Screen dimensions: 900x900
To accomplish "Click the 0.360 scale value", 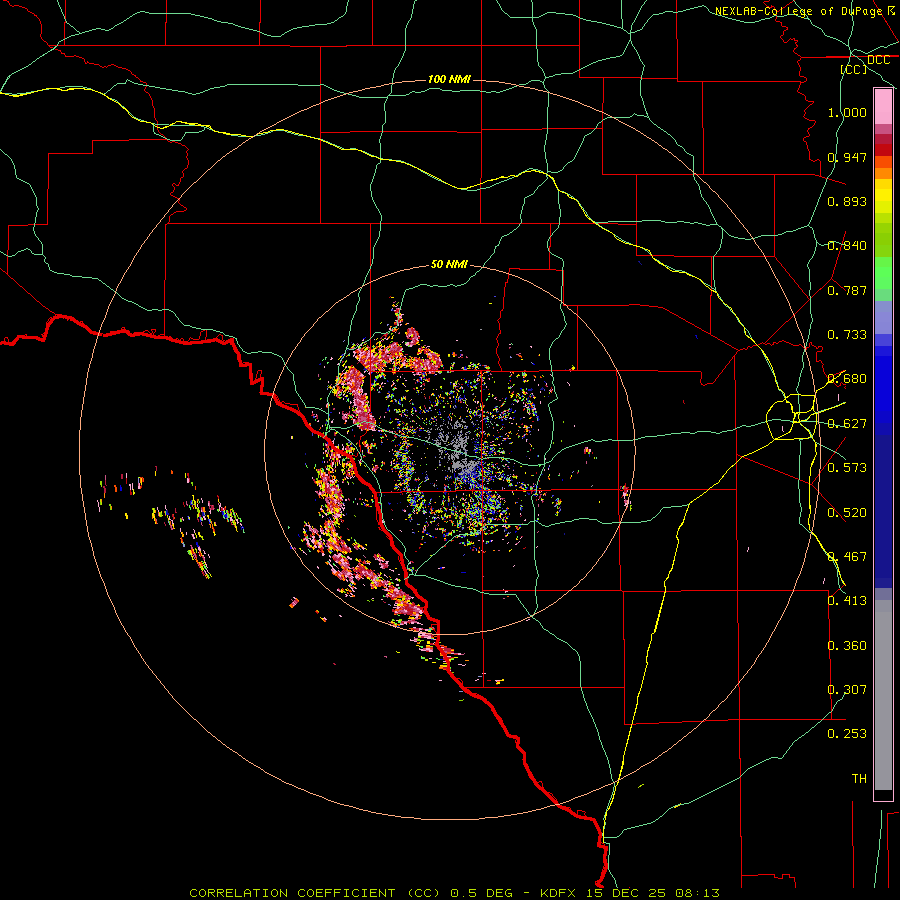I will pyautogui.click(x=847, y=646).
